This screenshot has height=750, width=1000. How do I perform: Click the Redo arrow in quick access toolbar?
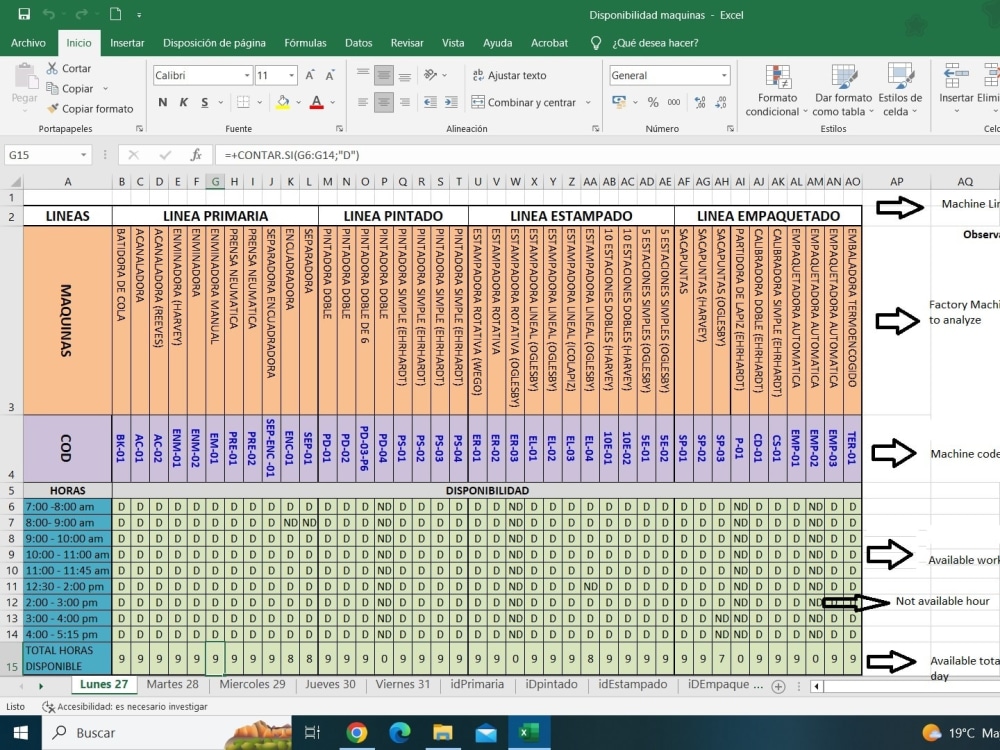tap(81, 14)
